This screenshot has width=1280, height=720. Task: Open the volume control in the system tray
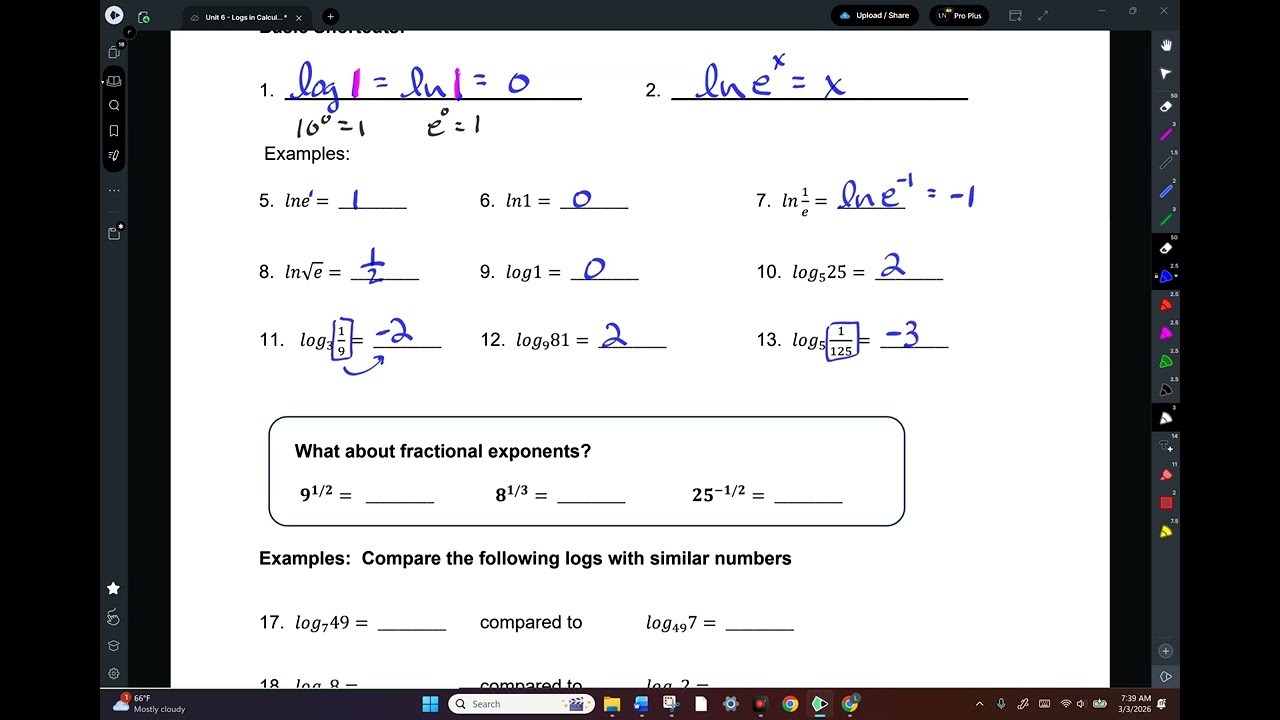[x=1081, y=704]
